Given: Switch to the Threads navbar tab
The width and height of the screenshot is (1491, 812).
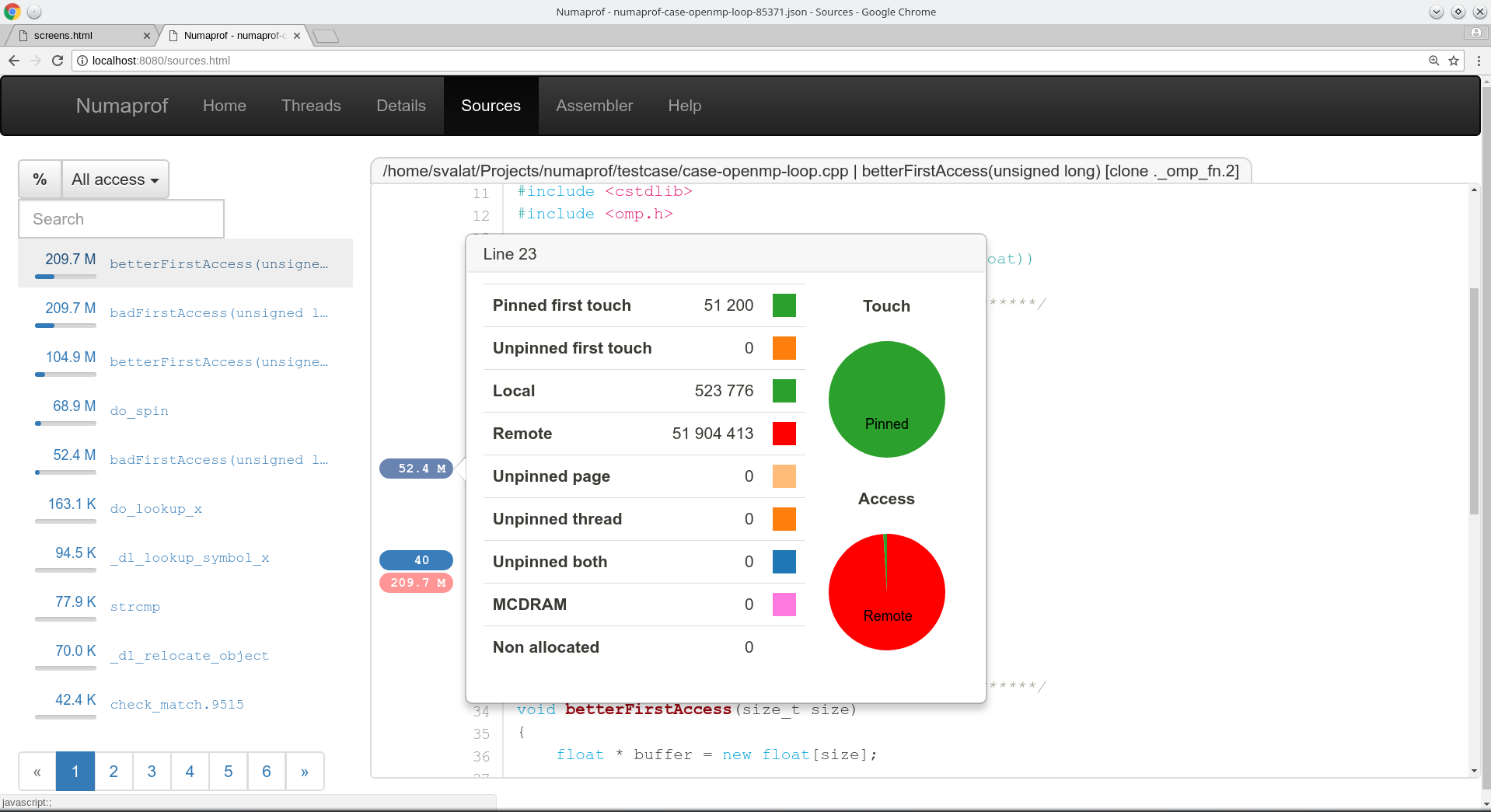Looking at the screenshot, I should [x=311, y=106].
